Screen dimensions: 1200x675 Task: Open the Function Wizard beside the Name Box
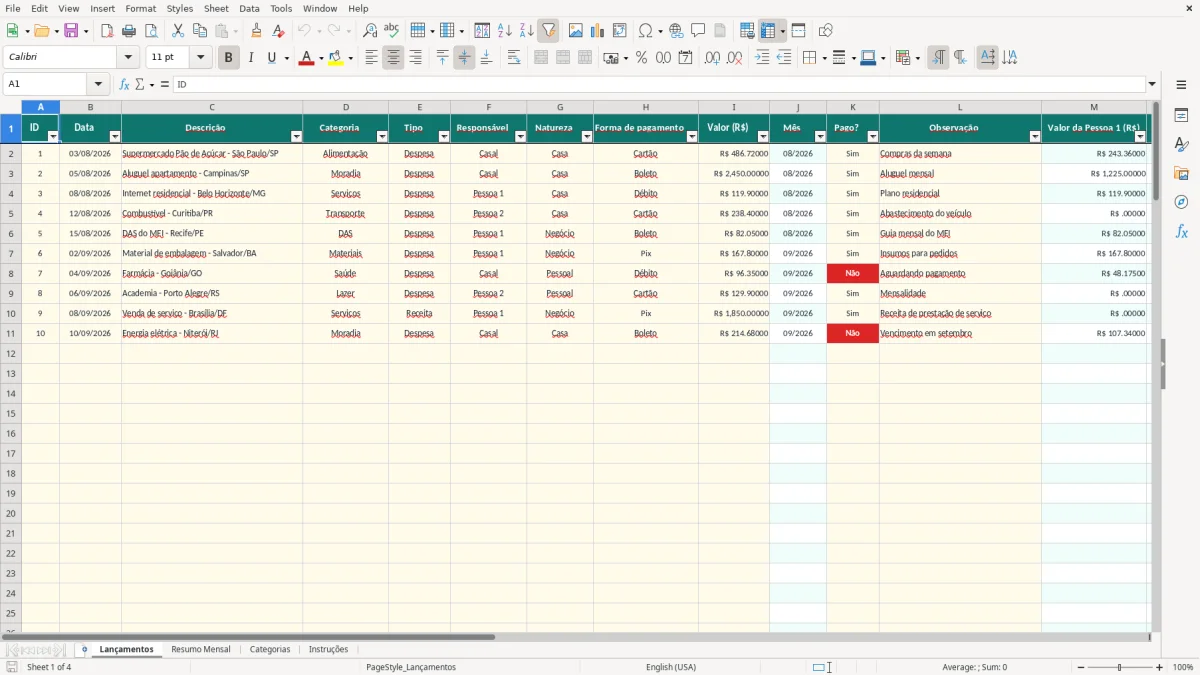point(125,85)
